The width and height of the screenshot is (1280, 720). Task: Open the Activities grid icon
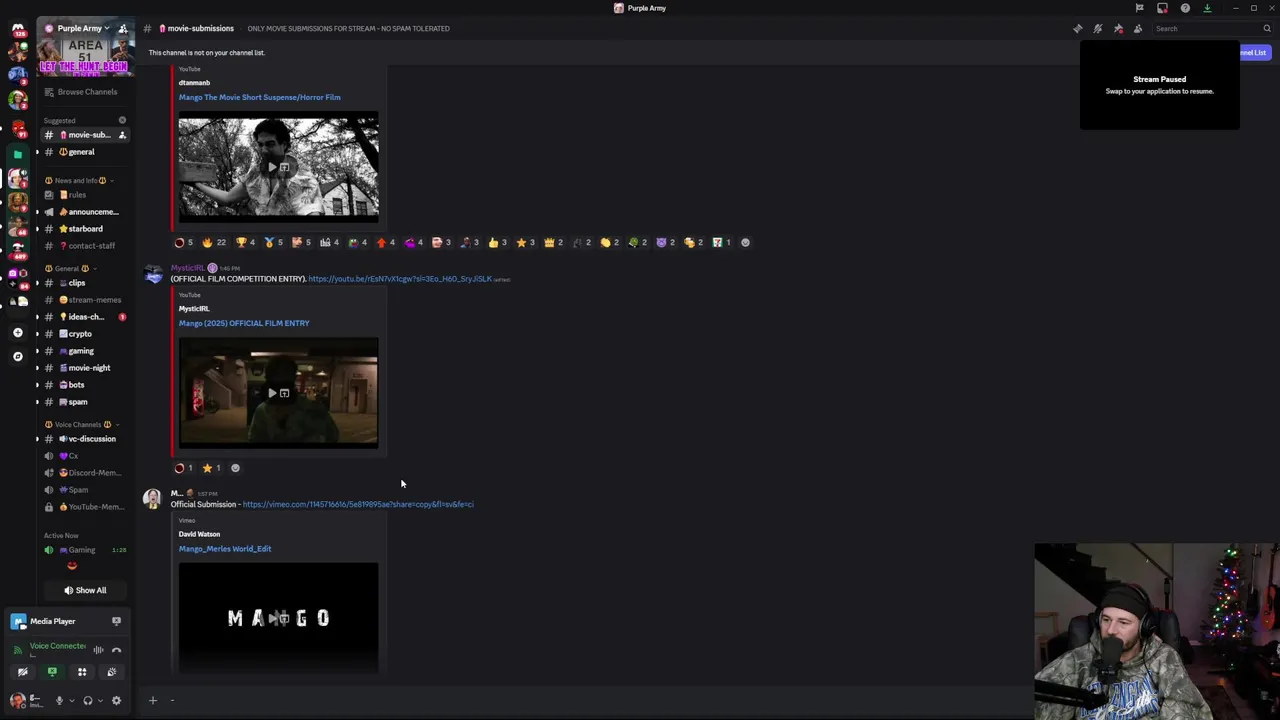(82, 672)
